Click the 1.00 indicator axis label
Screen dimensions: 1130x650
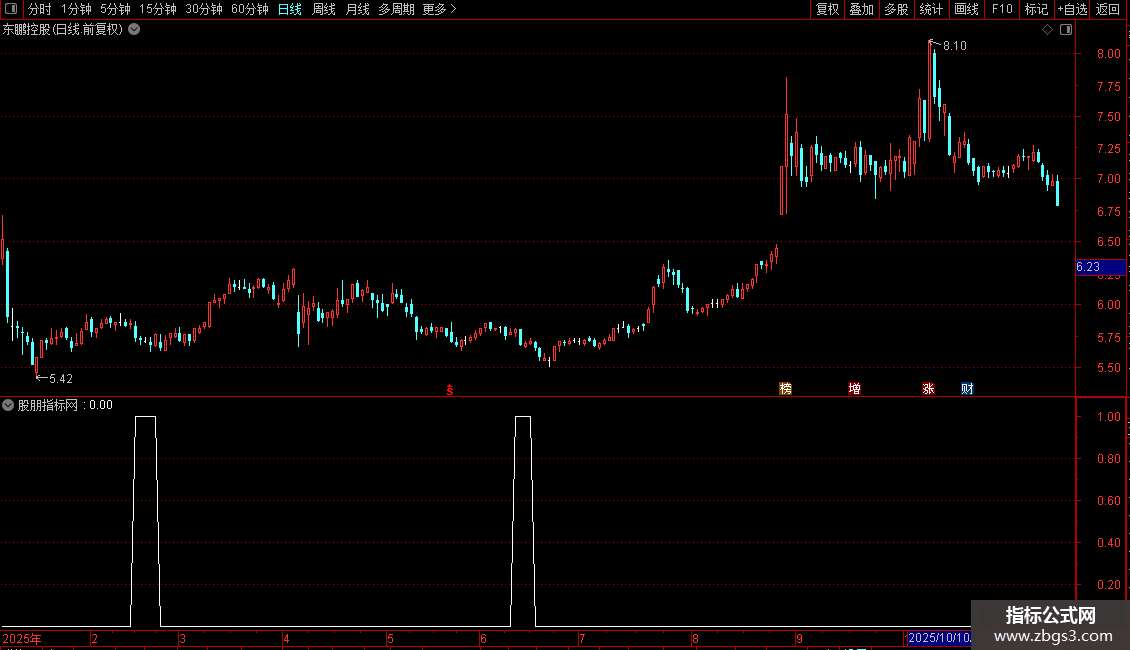coord(1108,417)
